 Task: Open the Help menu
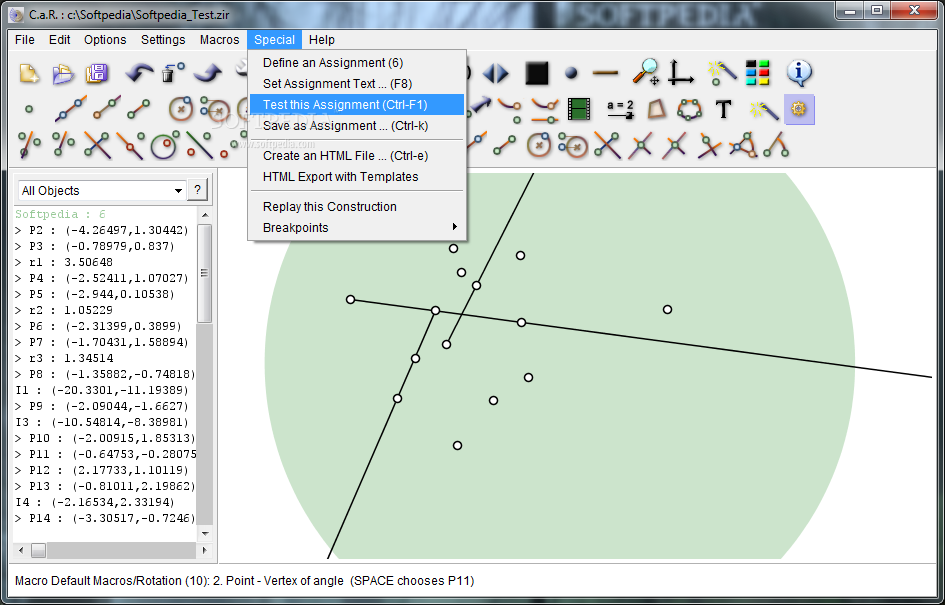coord(322,40)
